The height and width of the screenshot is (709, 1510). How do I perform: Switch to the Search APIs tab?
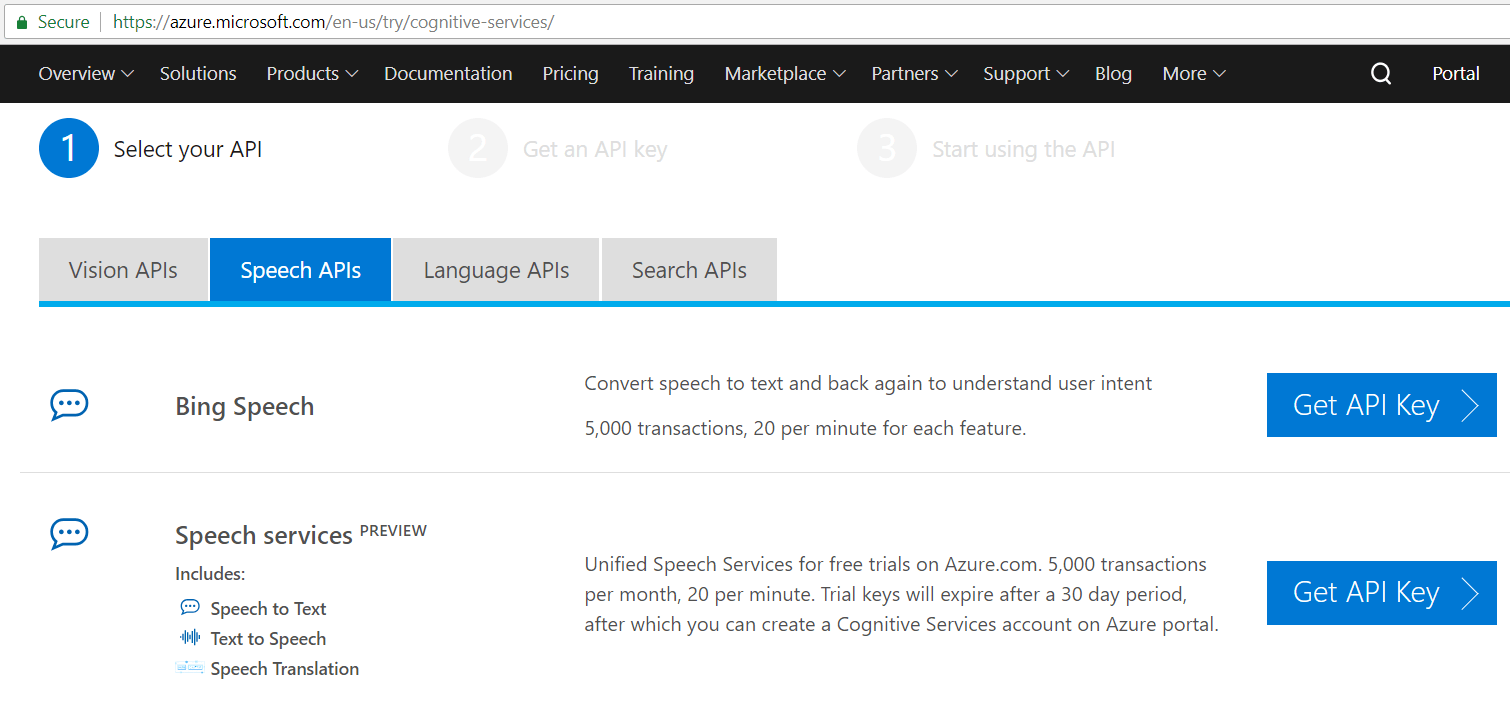tap(689, 270)
